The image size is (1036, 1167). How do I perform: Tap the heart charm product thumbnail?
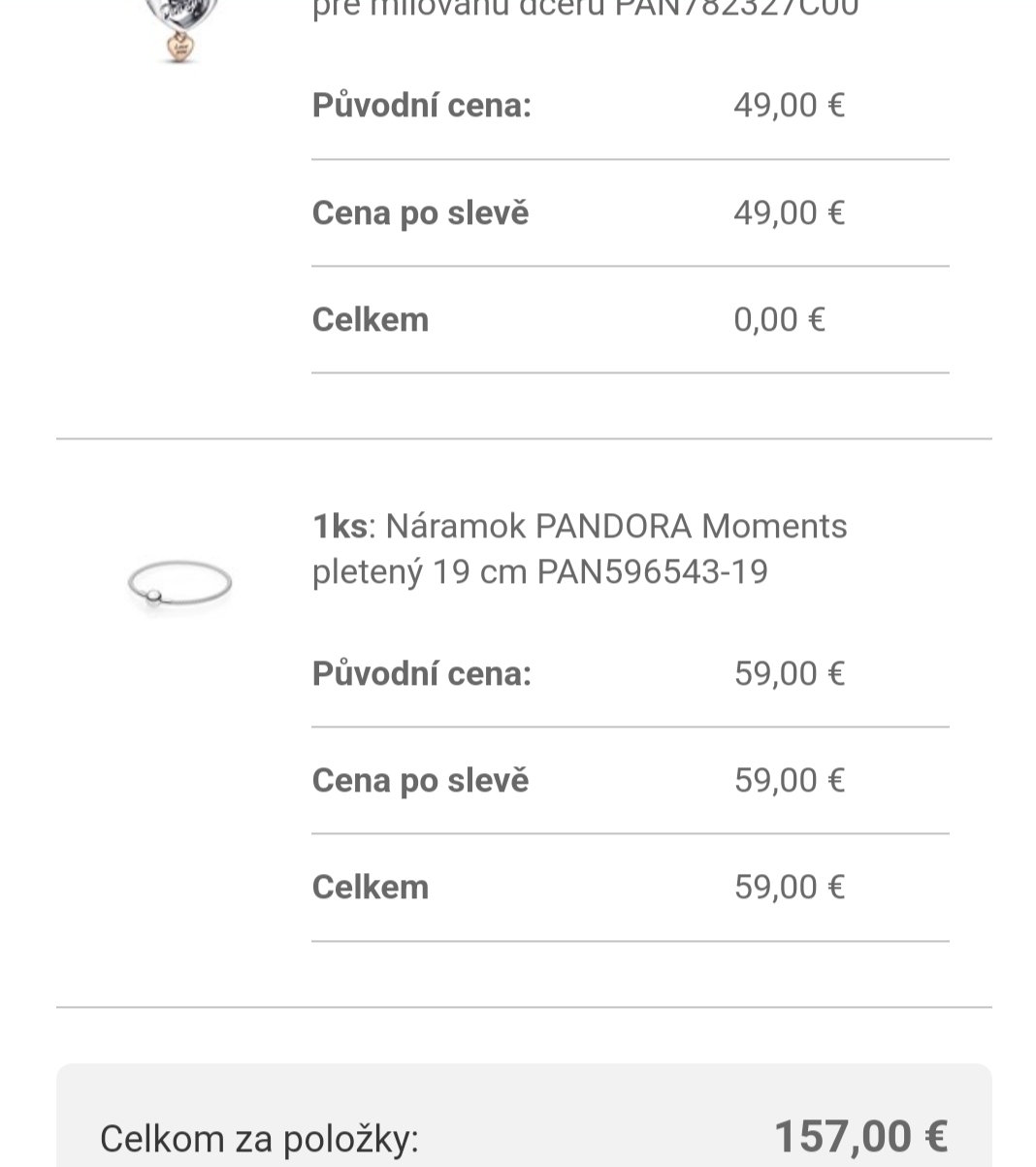point(179,31)
